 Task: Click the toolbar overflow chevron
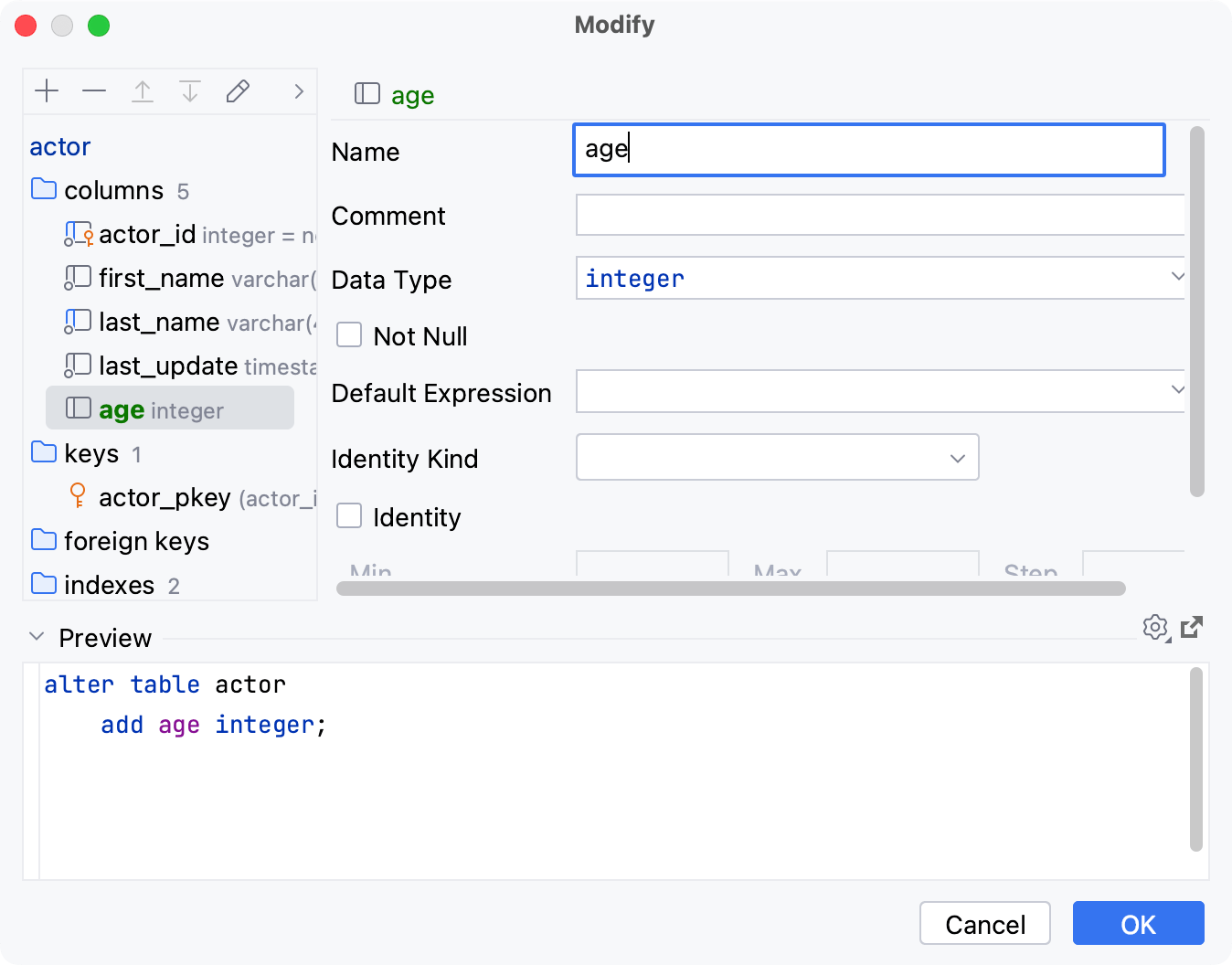[298, 90]
